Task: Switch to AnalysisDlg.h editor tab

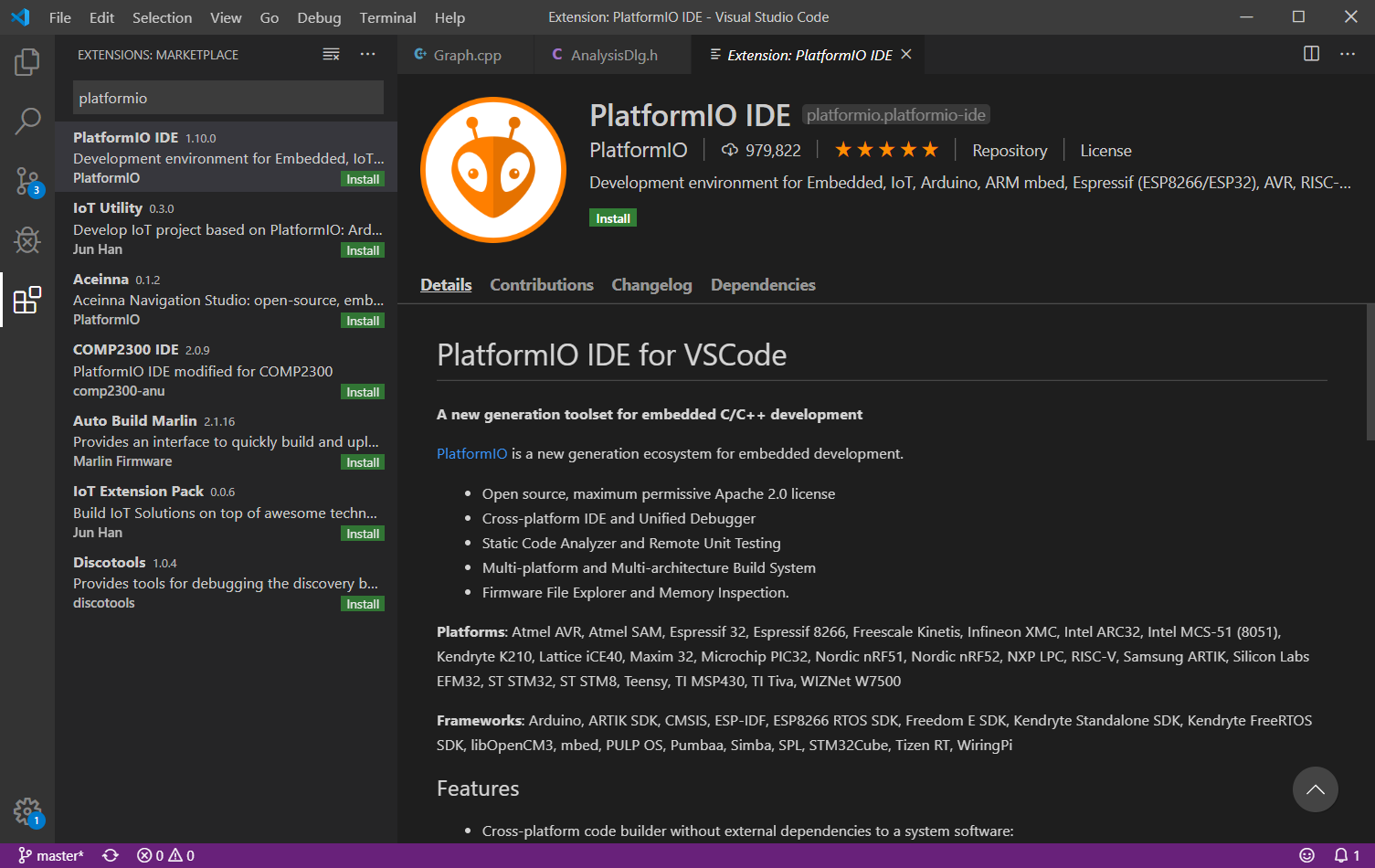Action: point(614,55)
